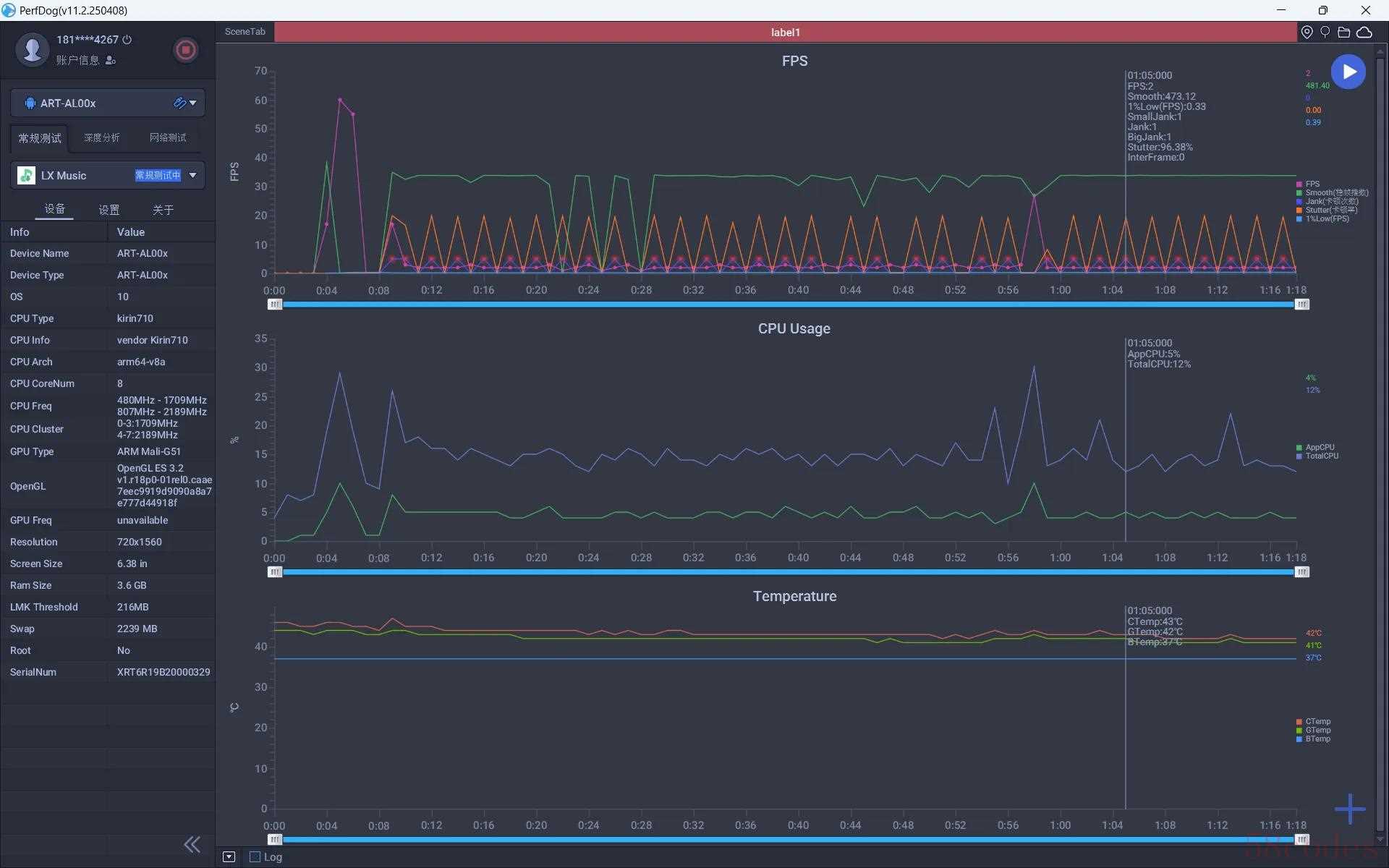
Task: Click the Temperature chart title
Action: (x=794, y=596)
